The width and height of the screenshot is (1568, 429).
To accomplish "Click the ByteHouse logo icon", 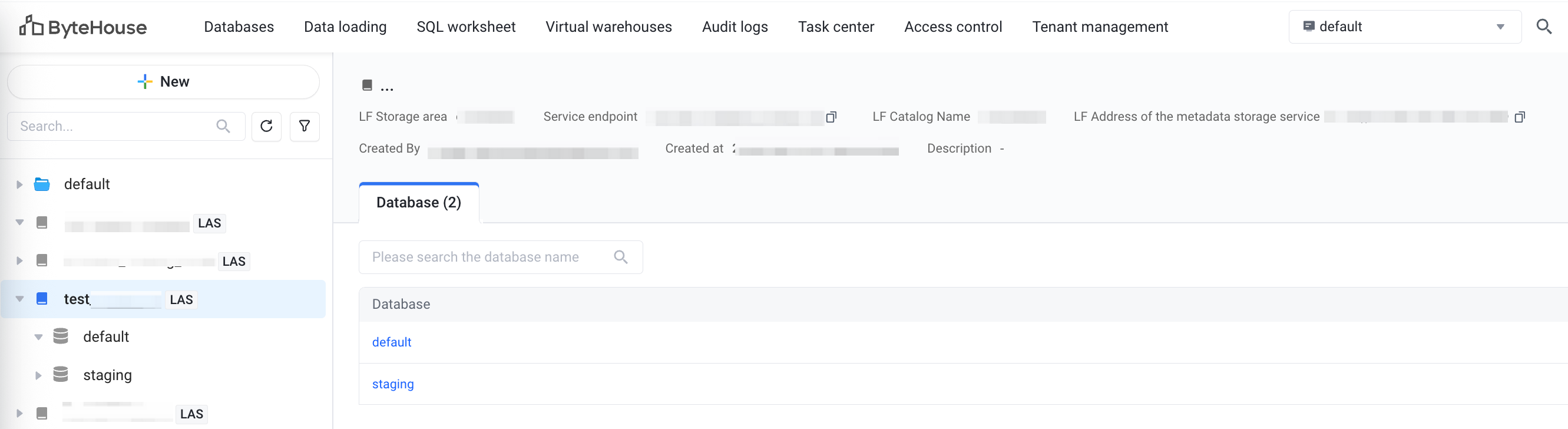I will (31, 26).
